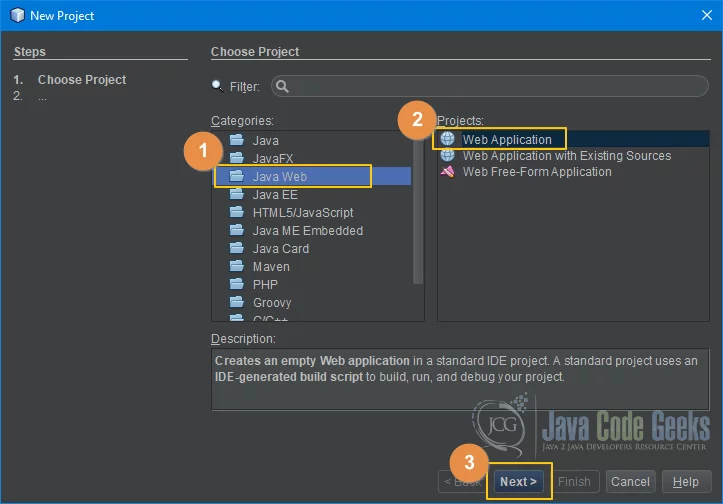Click the PHP folder icon
This screenshot has height=504, width=723.
(237, 284)
